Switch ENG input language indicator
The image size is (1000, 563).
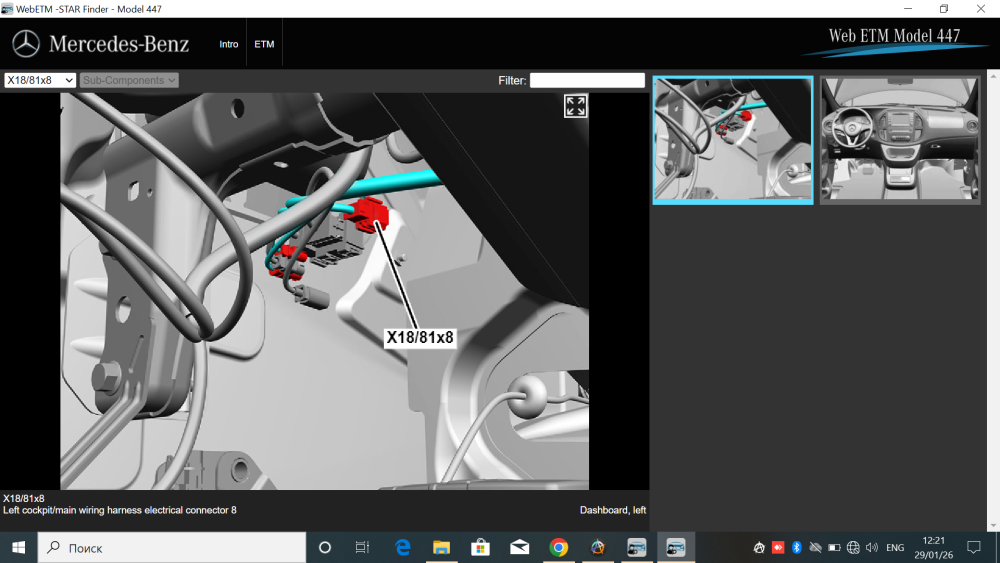895,548
